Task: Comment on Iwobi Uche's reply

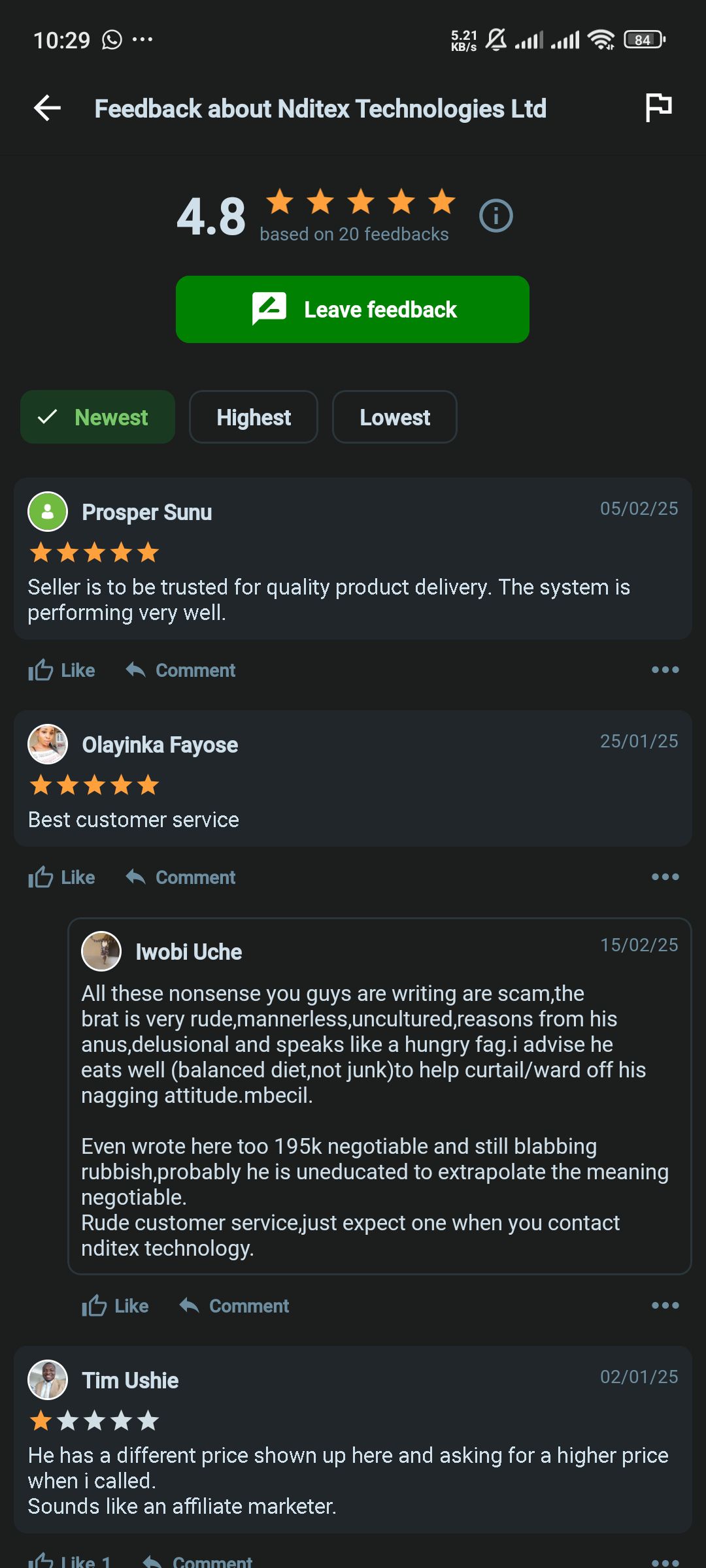Action: click(235, 1306)
